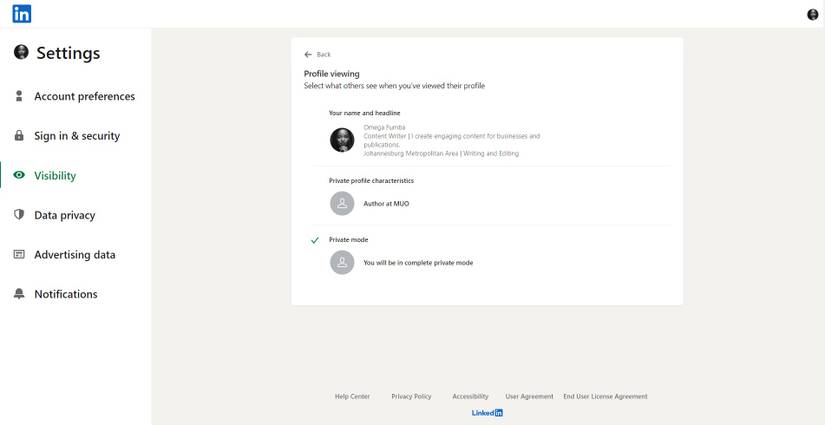Click the bell icon for Notifications
The image size is (825, 425).
(19, 294)
